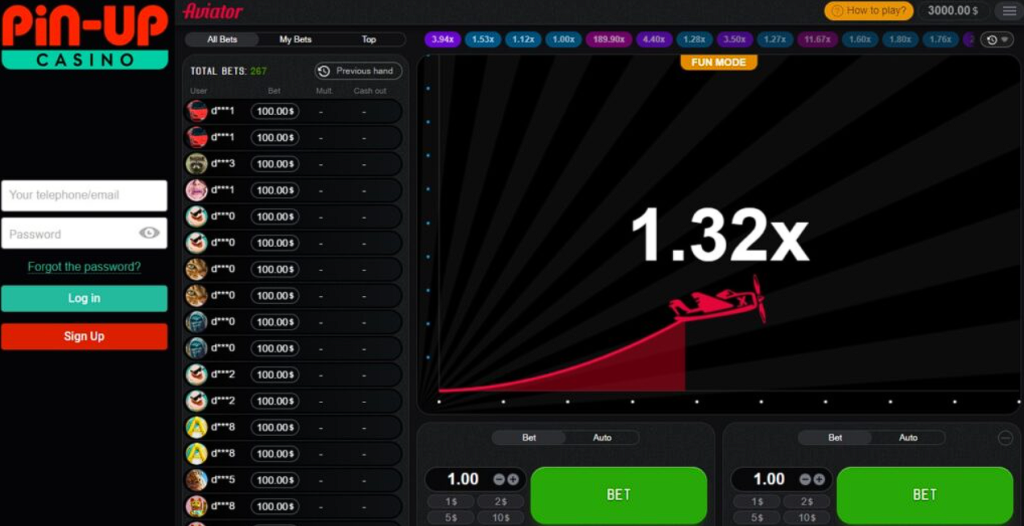Choose 1$ quick bet in right panel

click(x=756, y=502)
